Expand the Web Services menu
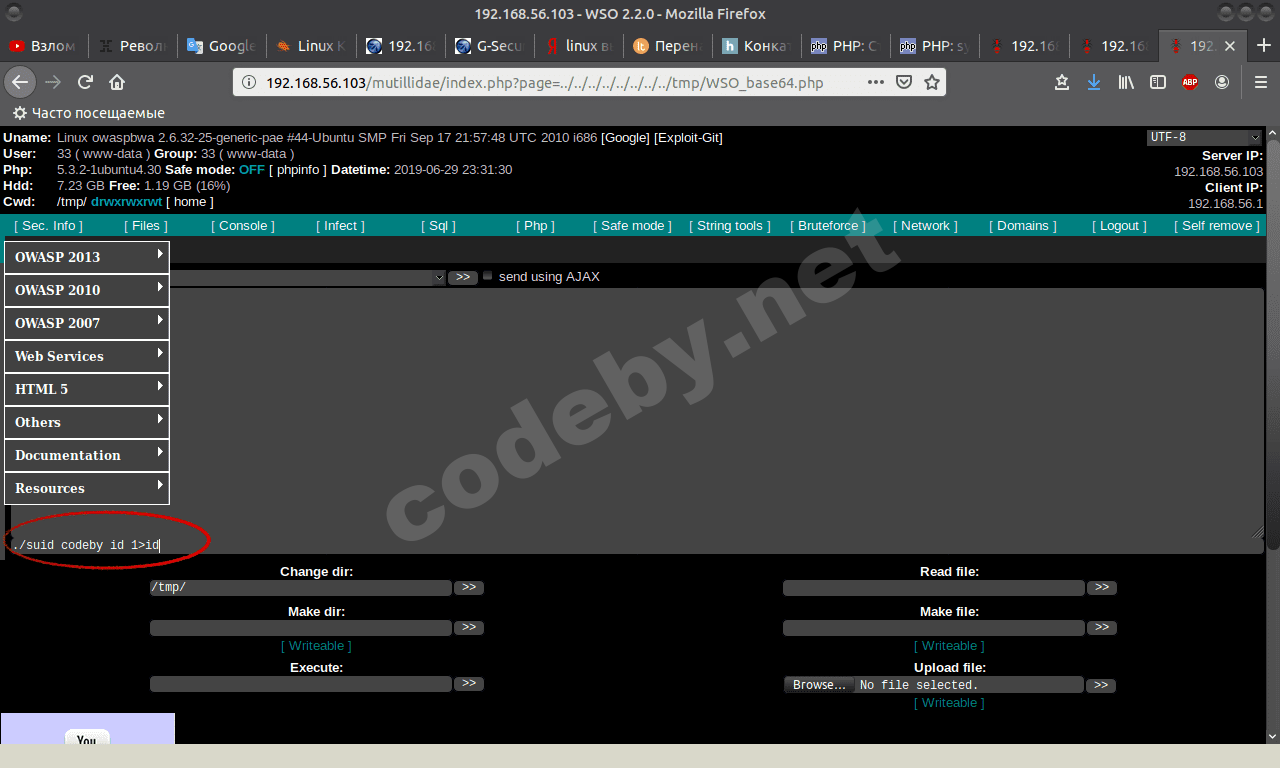 [x=87, y=356]
